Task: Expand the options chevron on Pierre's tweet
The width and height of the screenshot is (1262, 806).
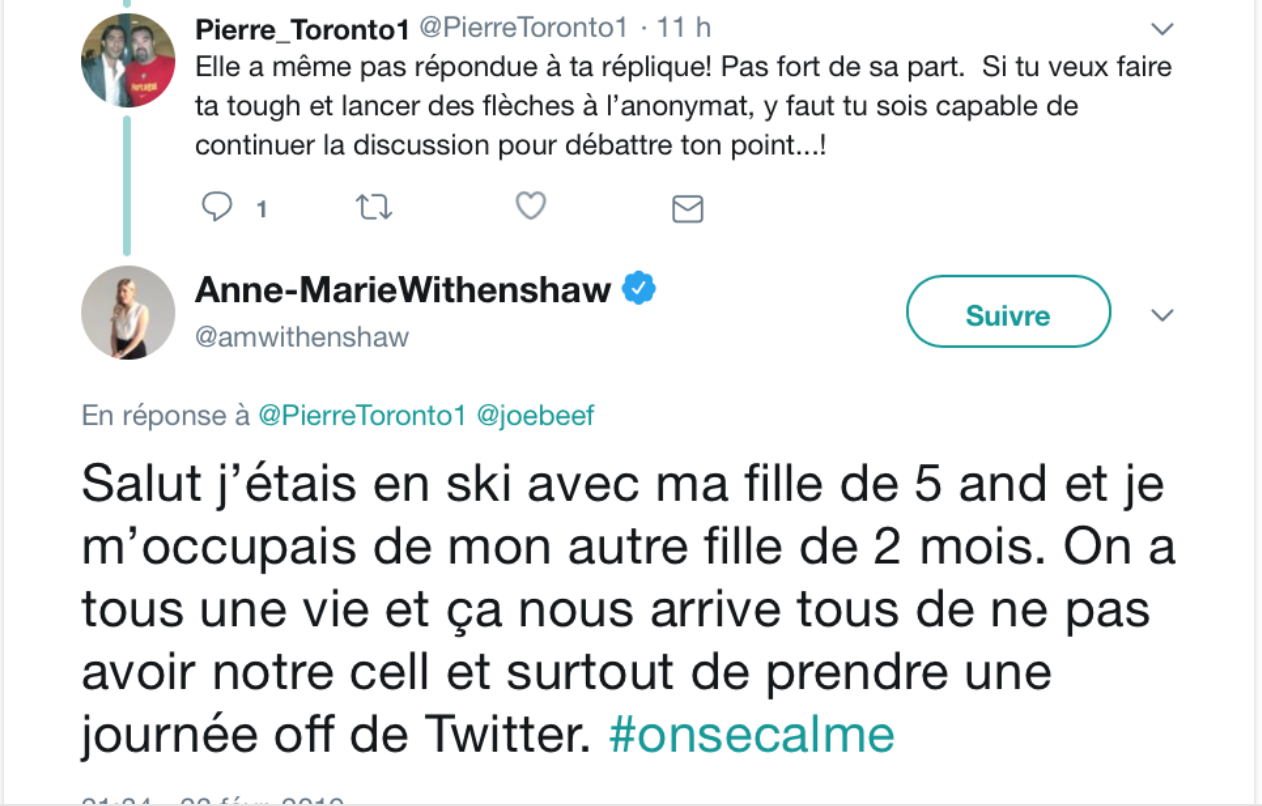Action: click(1162, 28)
